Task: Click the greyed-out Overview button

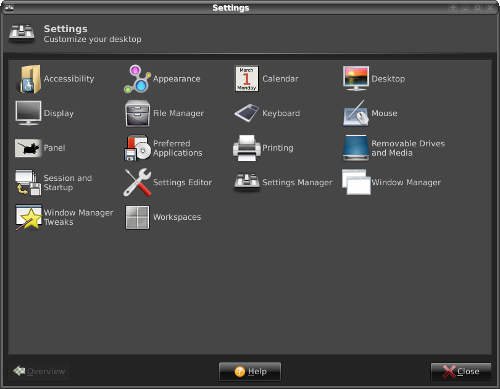Action: pos(39,371)
